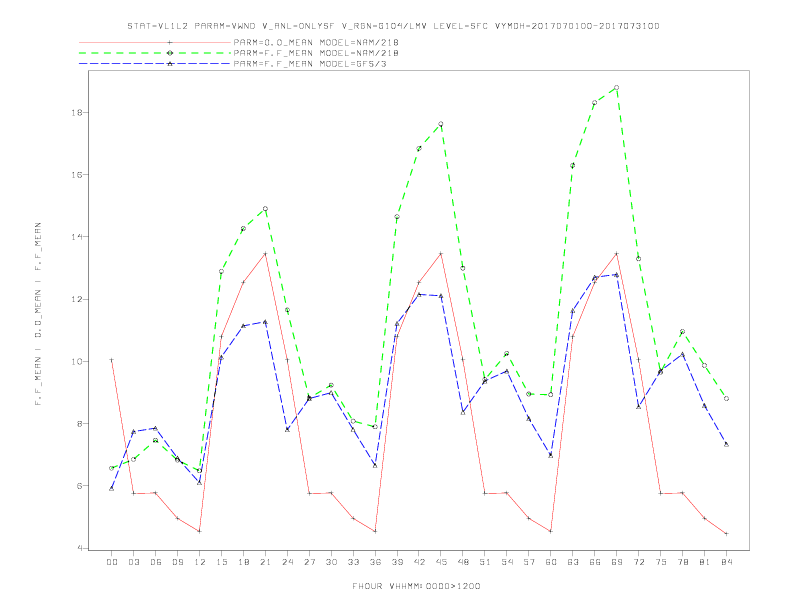The image size is (792, 612).
Task: Click the green dashed line sample in legend
Action: (x=155, y=53)
